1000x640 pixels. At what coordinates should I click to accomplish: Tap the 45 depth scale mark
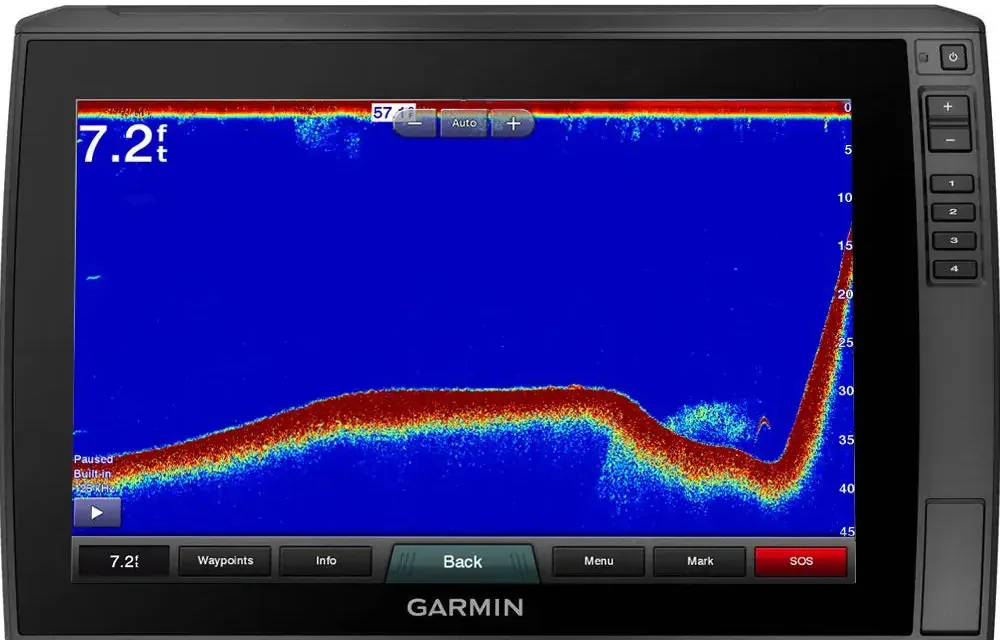pyautogui.click(x=847, y=532)
